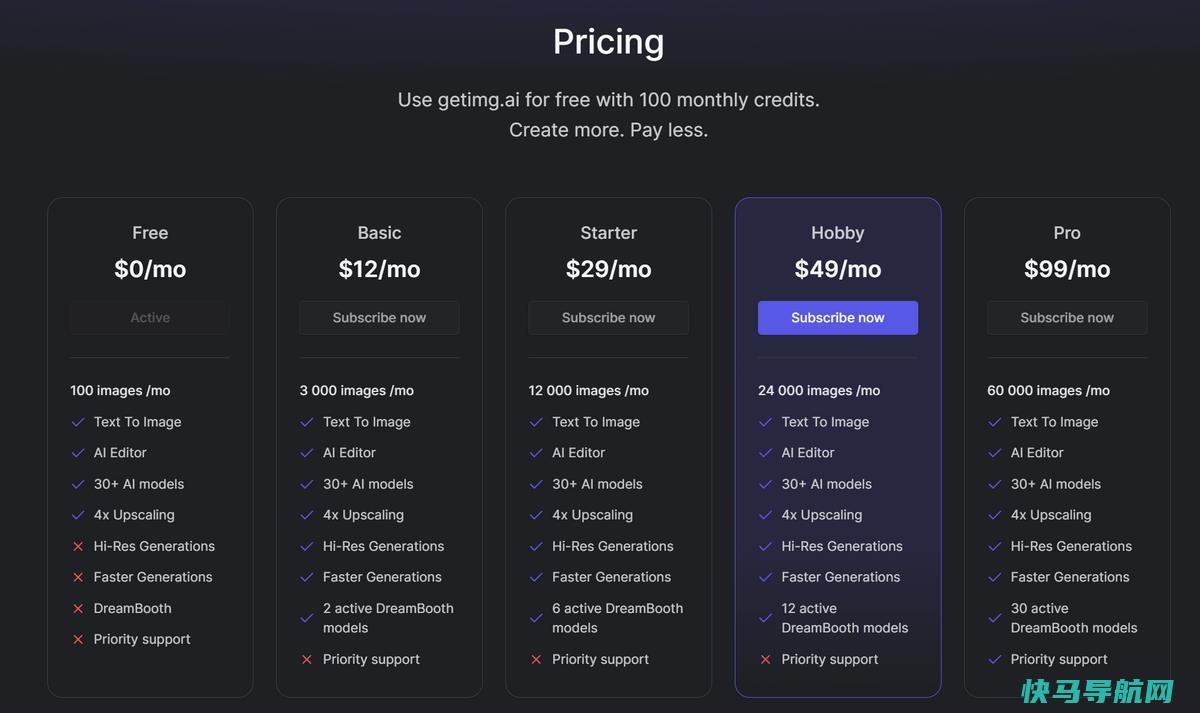The height and width of the screenshot is (713, 1200).
Task: Click the red X beside Free plan DreamBooth
Action: click(78, 608)
